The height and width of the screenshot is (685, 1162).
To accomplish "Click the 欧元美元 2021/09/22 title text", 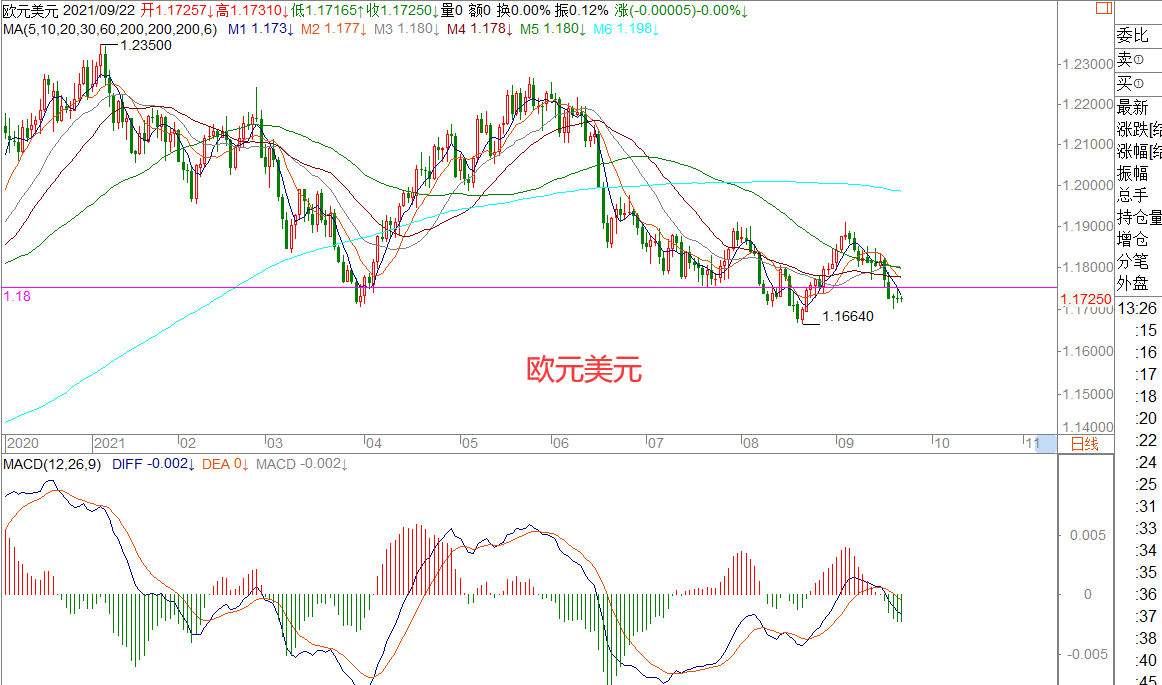I will point(69,10).
